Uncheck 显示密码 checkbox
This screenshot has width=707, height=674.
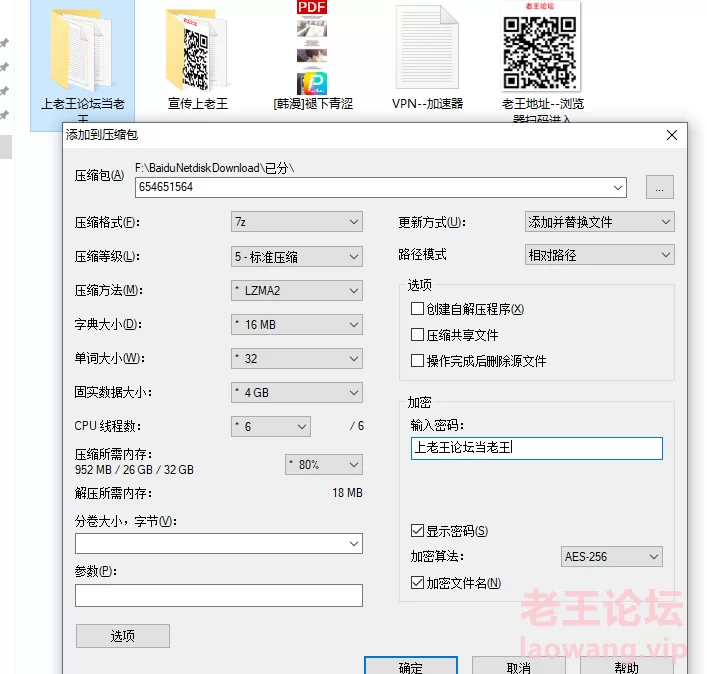click(418, 531)
